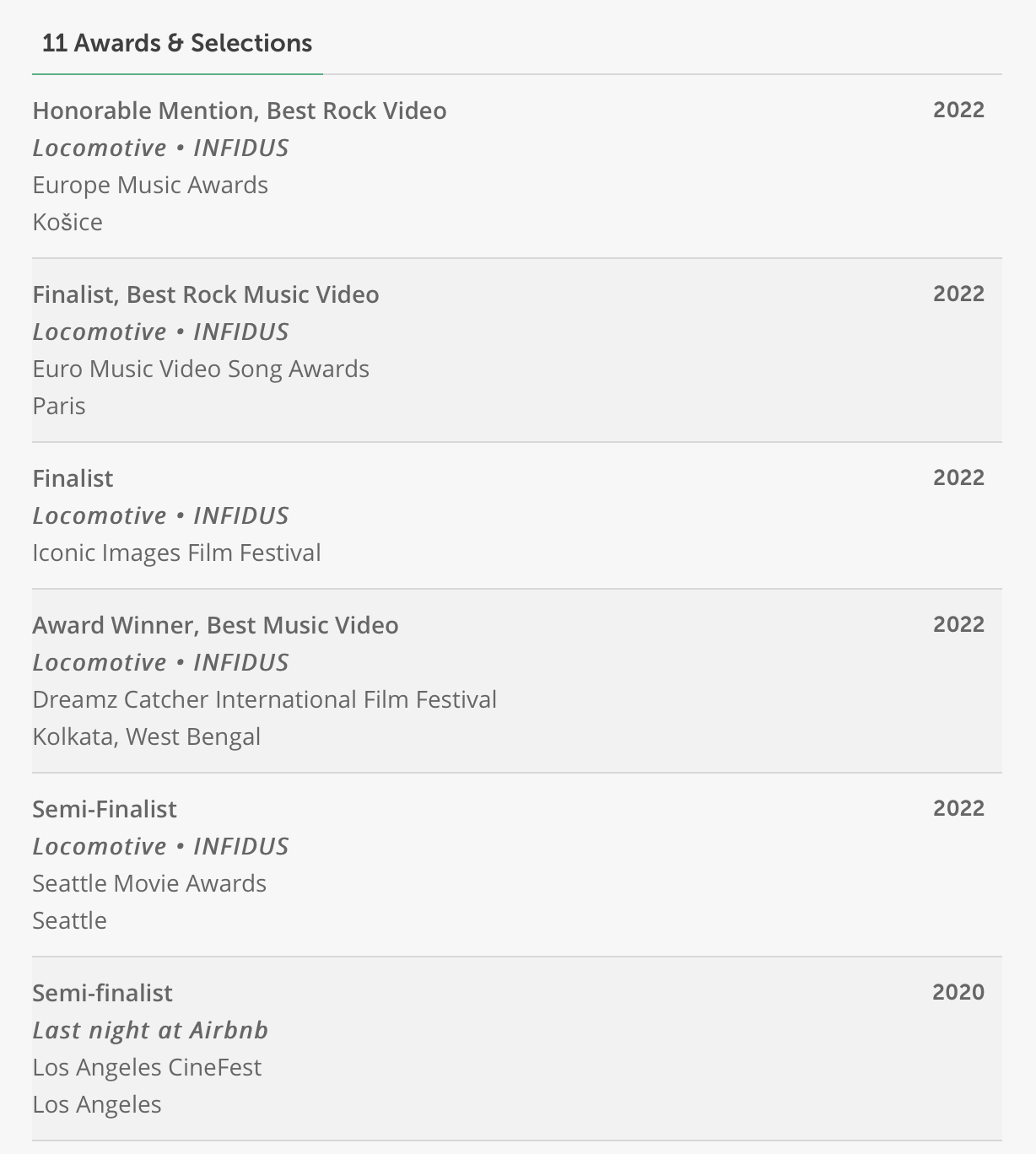Click the 2020 year on Semi-finalist row
Viewport: 1036px width, 1154px height.
pyautogui.click(x=958, y=992)
